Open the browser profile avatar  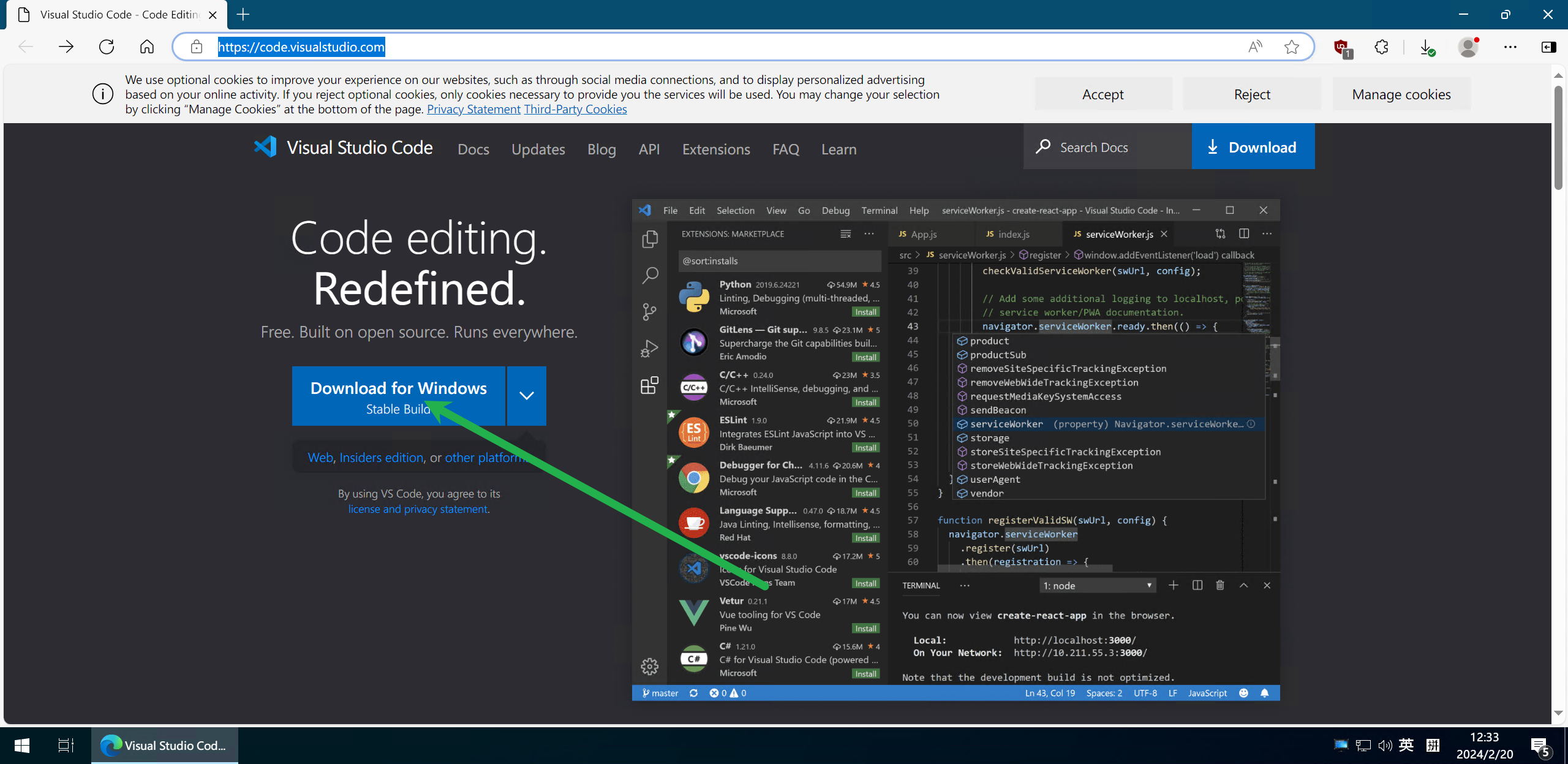(x=1468, y=47)
